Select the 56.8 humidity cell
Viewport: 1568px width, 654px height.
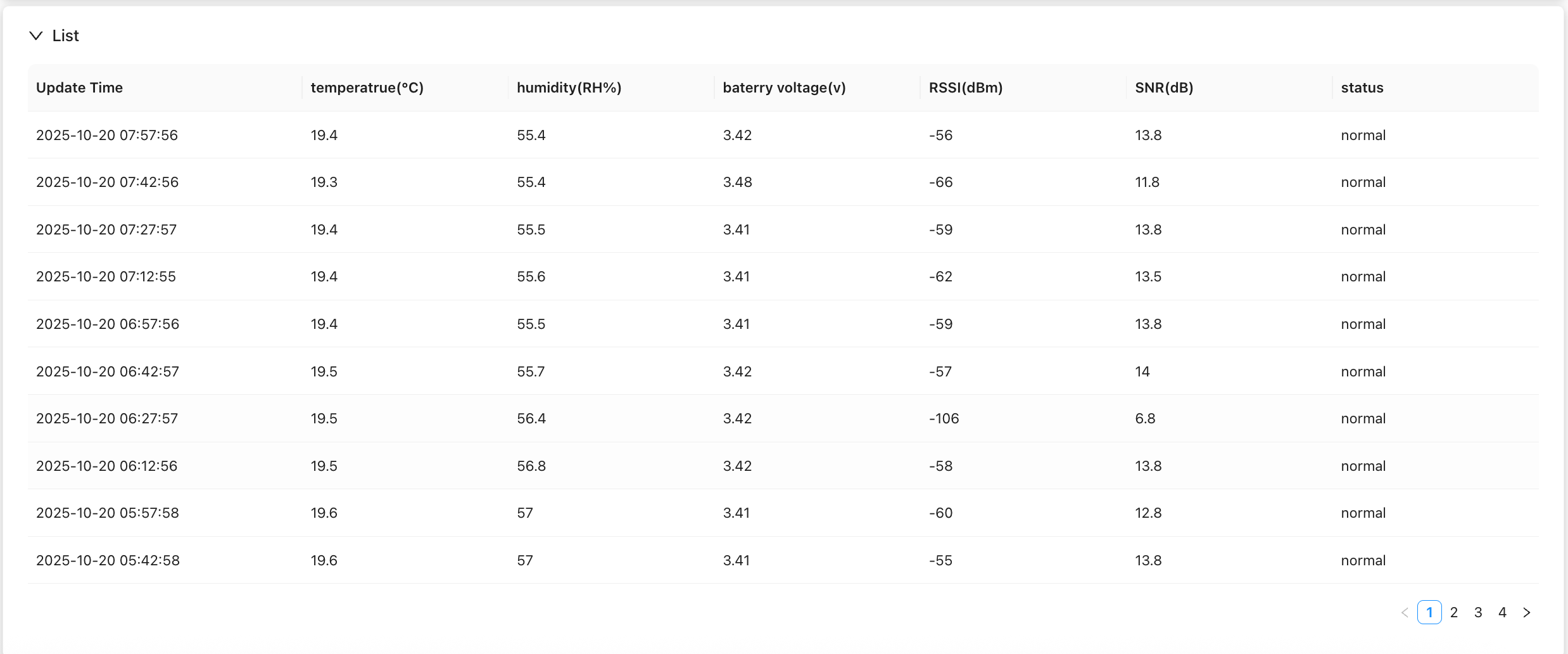pos(531,466)
